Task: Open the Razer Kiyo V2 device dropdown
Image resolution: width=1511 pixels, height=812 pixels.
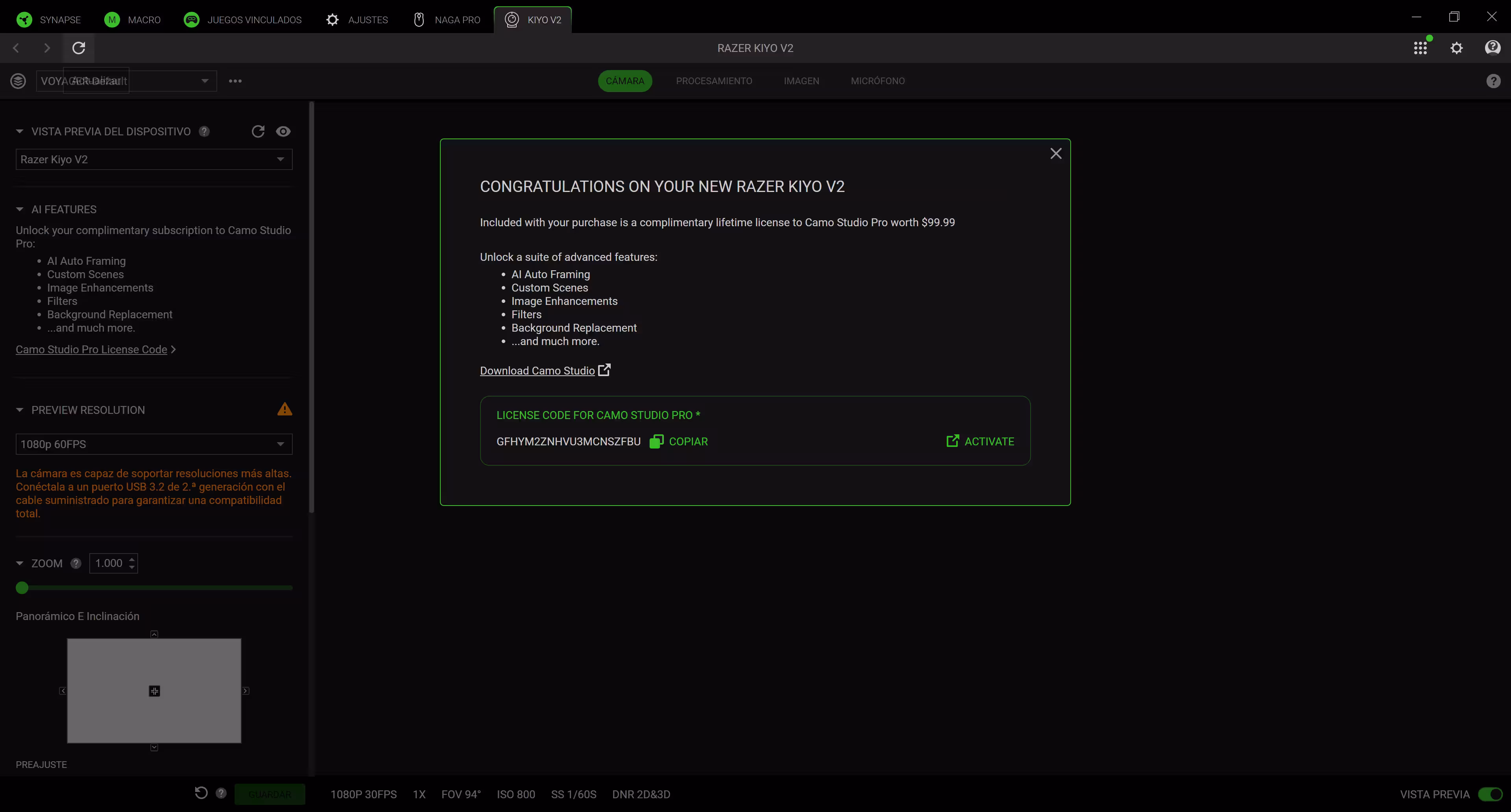Action: tap(154, 159)
